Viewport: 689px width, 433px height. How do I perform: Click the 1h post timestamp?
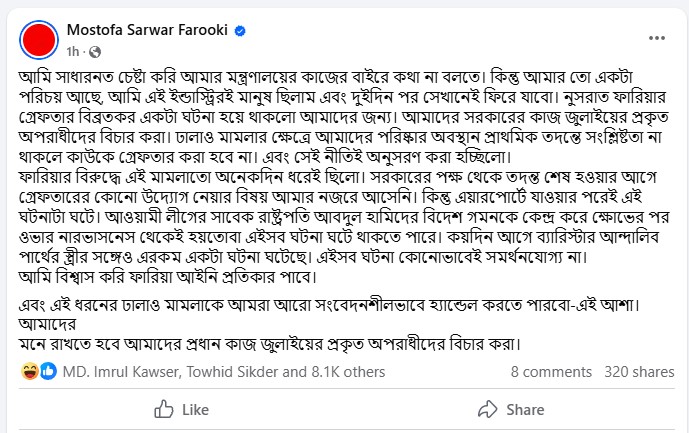pos(73,52)
